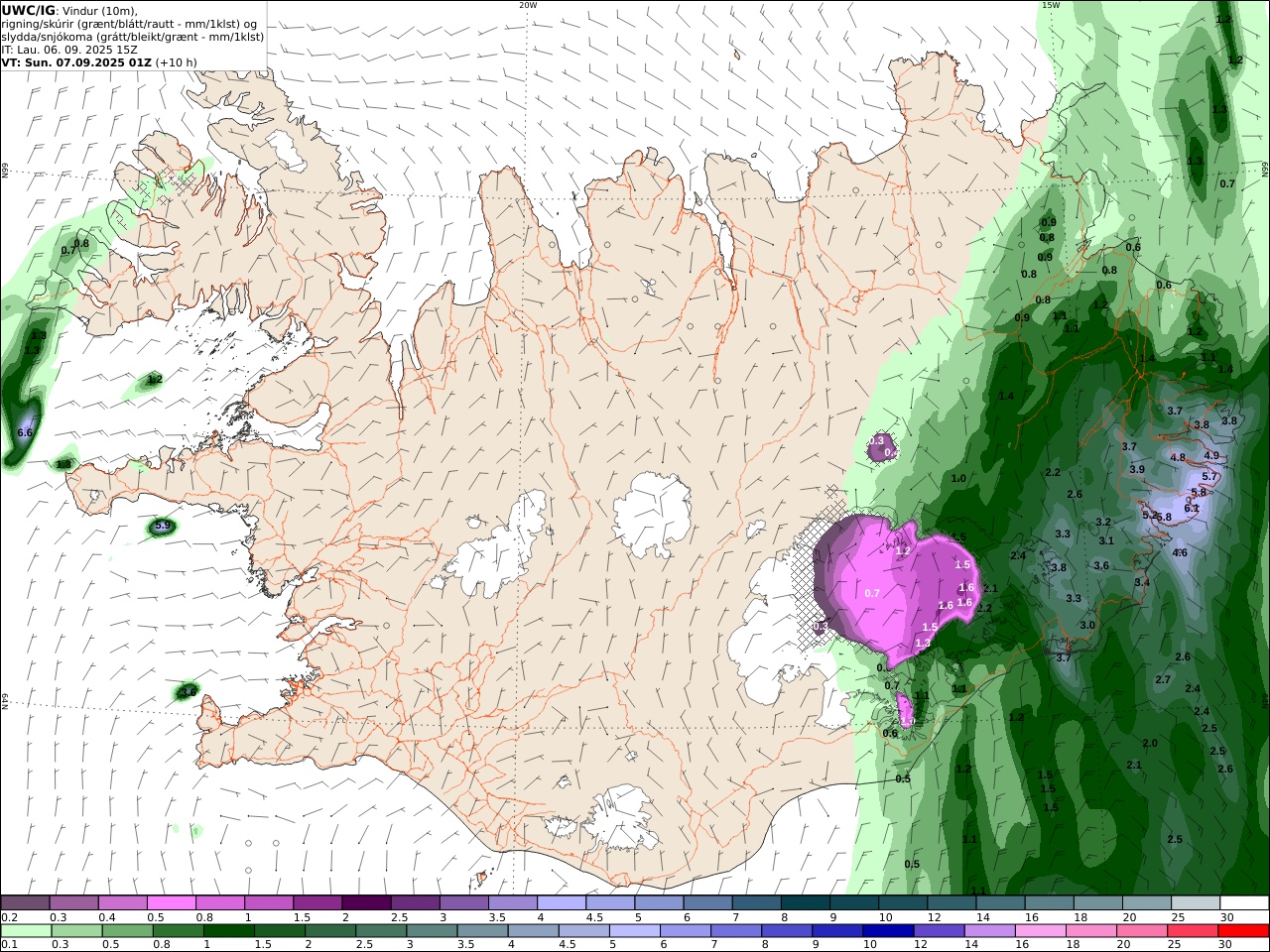The image size is (1270, 952).
Task: Select upper legend white swatch above 30
Action: pyautogui.click(x=1245, y=903)
